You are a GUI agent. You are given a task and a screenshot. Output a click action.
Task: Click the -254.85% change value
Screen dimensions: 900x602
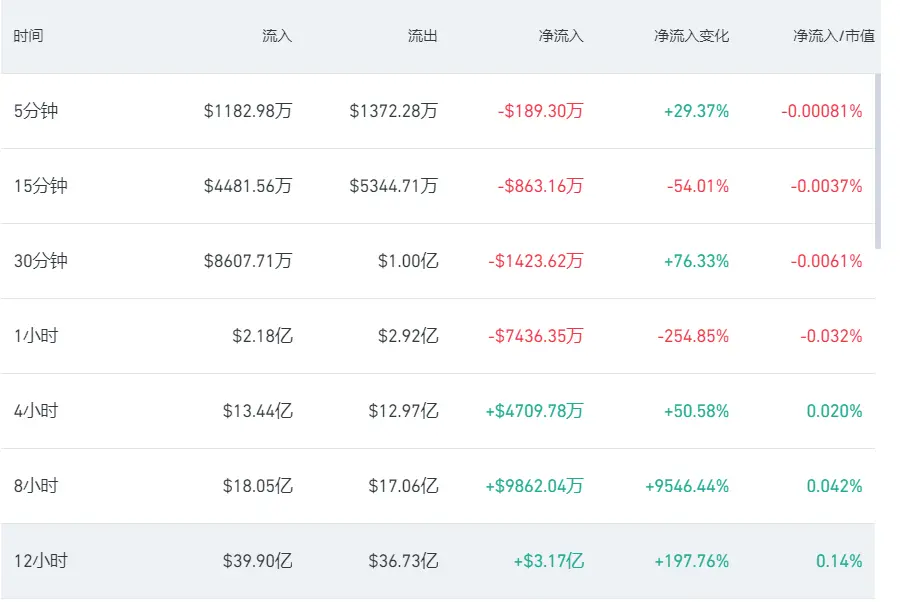tap(693, 336)
